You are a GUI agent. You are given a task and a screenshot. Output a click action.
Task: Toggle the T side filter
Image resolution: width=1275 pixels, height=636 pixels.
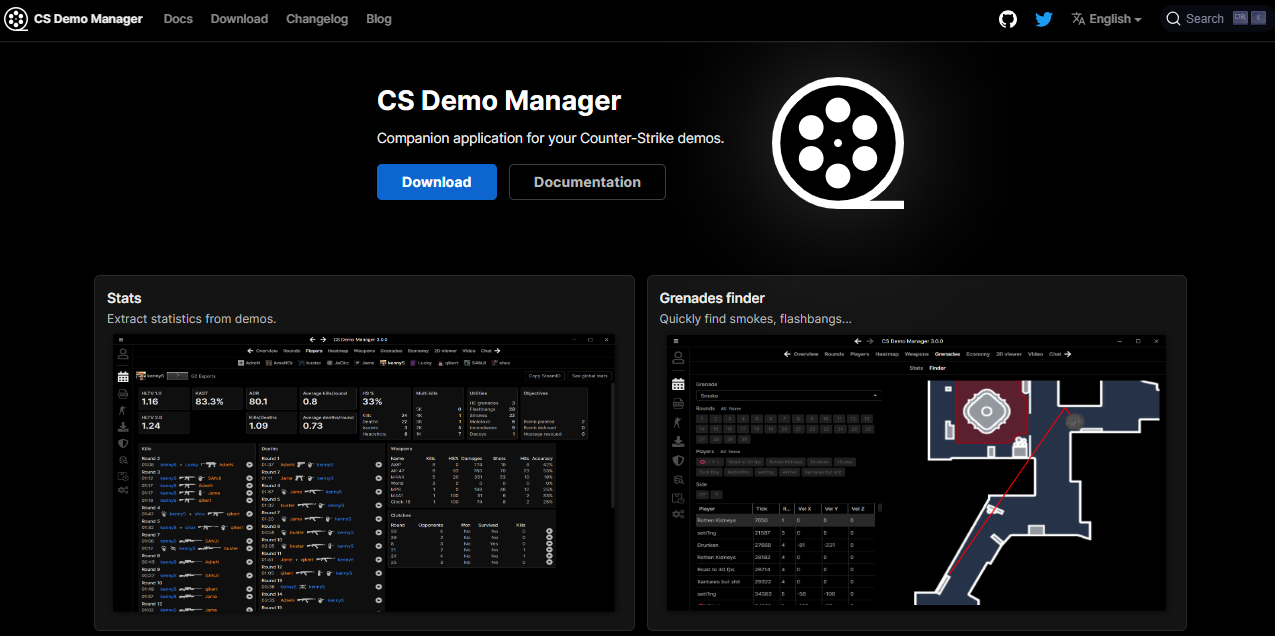(x=716, y=495)
